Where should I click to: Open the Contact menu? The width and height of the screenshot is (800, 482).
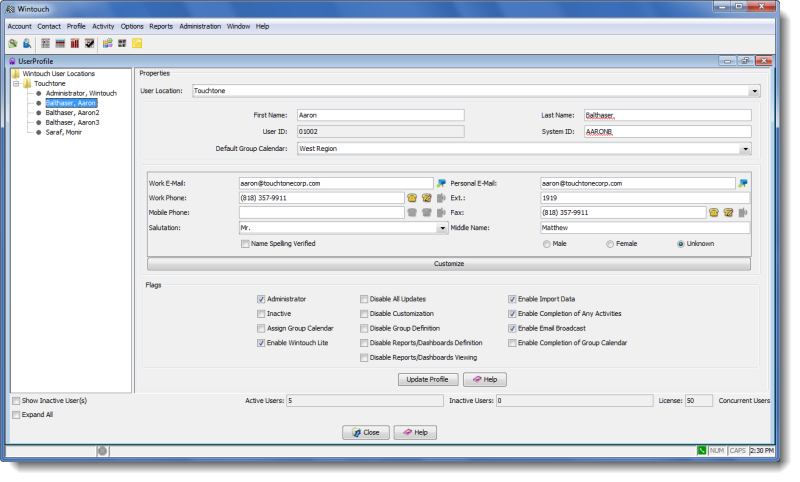[49, 27]
